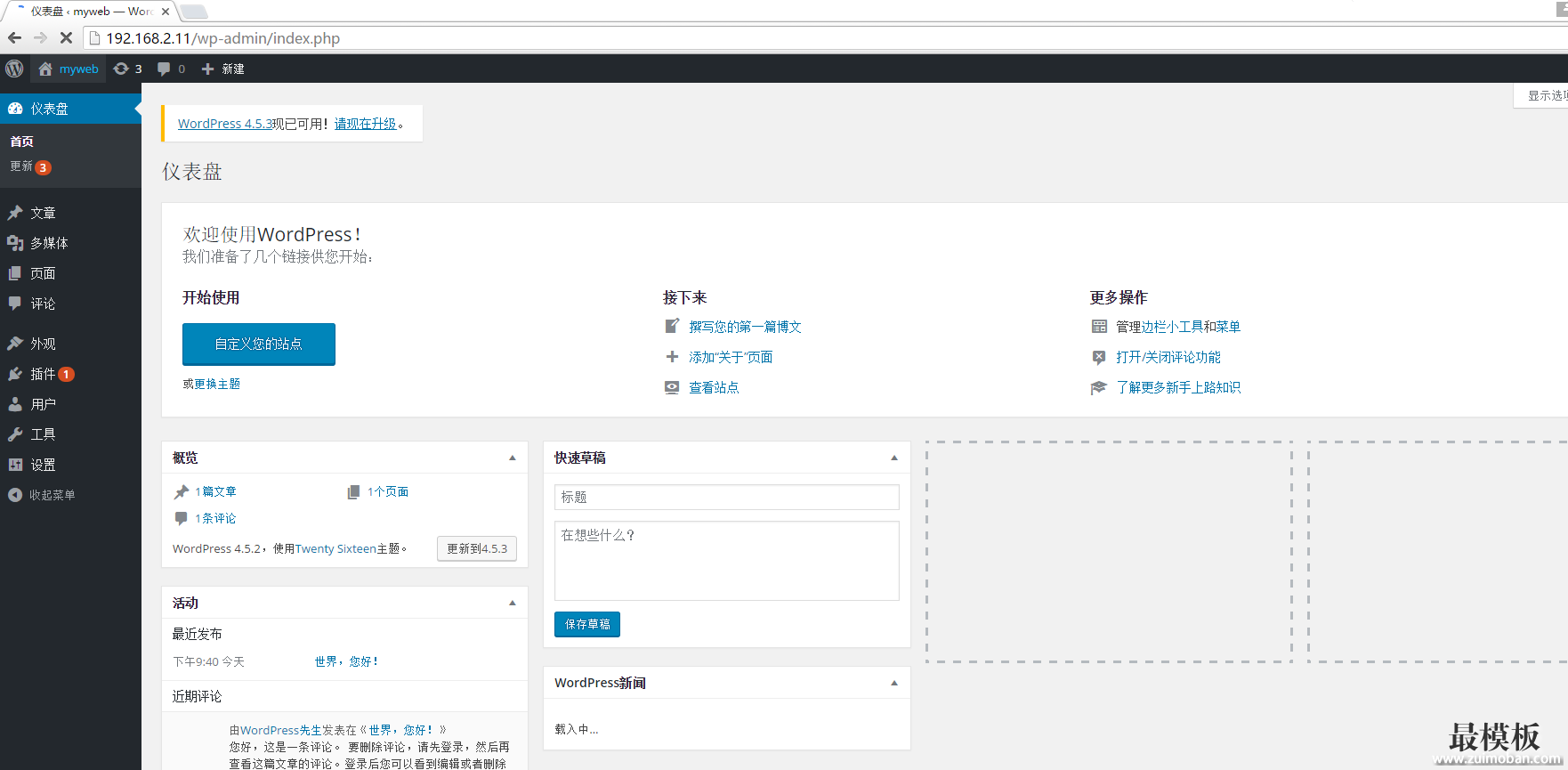Collapse the WordPress新闻 panel with its arrow

pyautogui.click(x=894, y=683)
